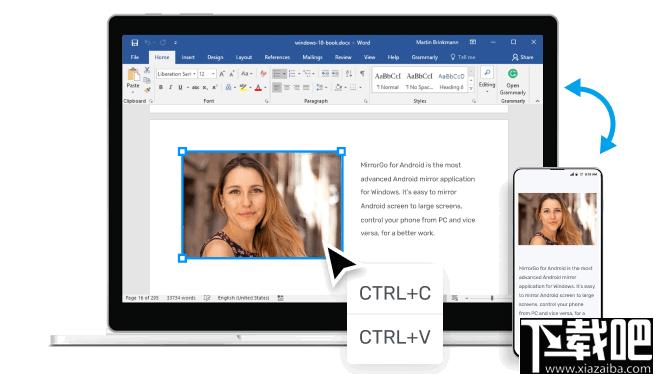The width and height of the screenshot is (655, 374).
Task: Toggle Underline formatting
Action: pyautogui.click(x=180, y=87)
